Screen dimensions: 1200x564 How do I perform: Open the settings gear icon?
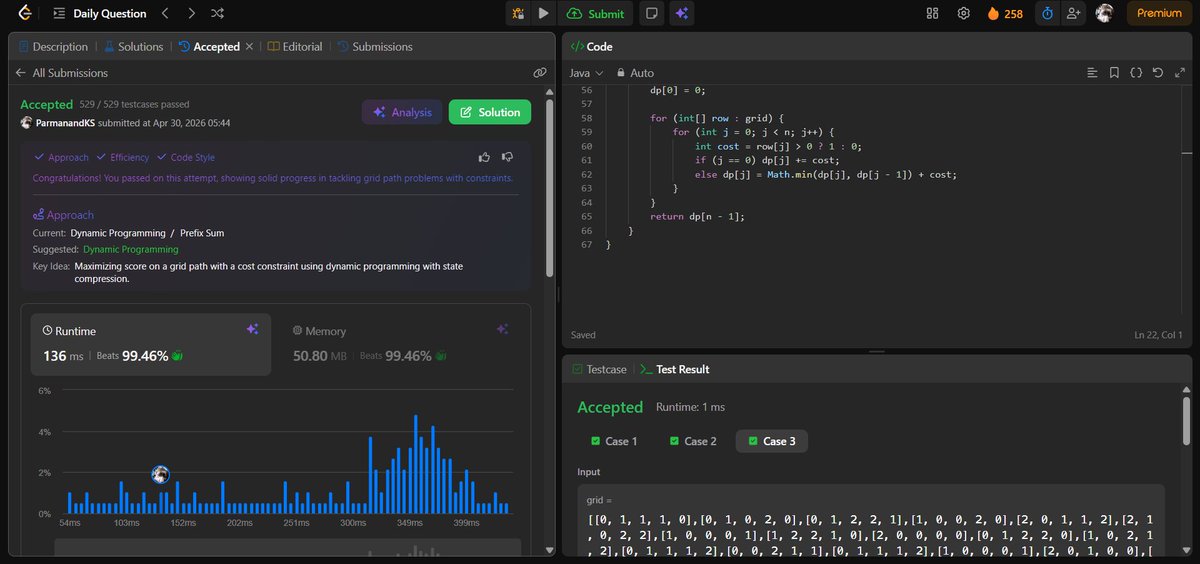point(964,14)
